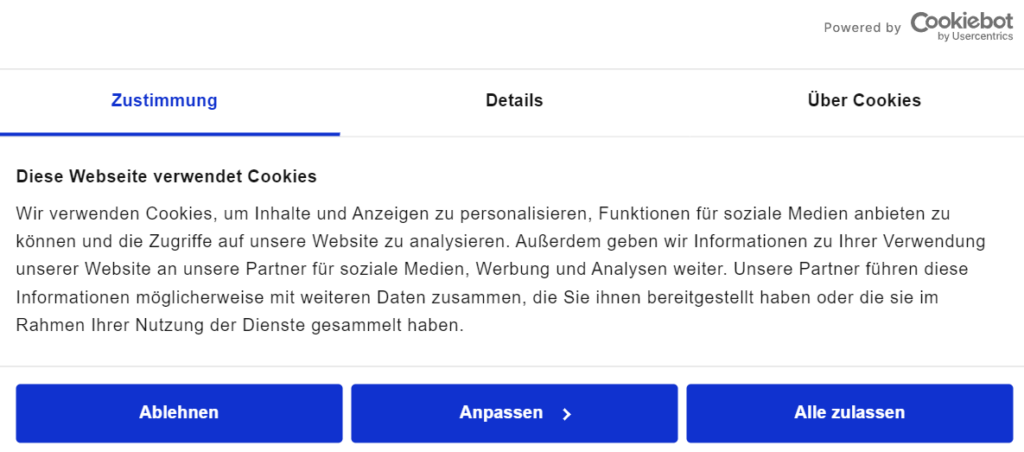This screenshot has width=1024, height=452.
Task: Select the Zustimmung tab
Action: (164, 101)
